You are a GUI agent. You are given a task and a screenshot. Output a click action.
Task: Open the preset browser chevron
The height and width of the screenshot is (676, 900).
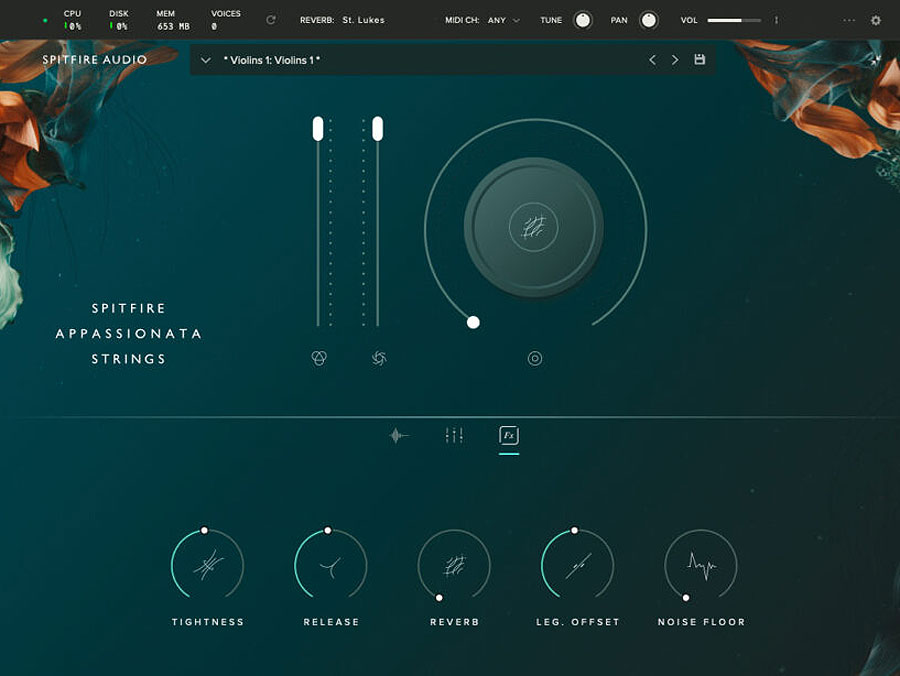[205, 60]
